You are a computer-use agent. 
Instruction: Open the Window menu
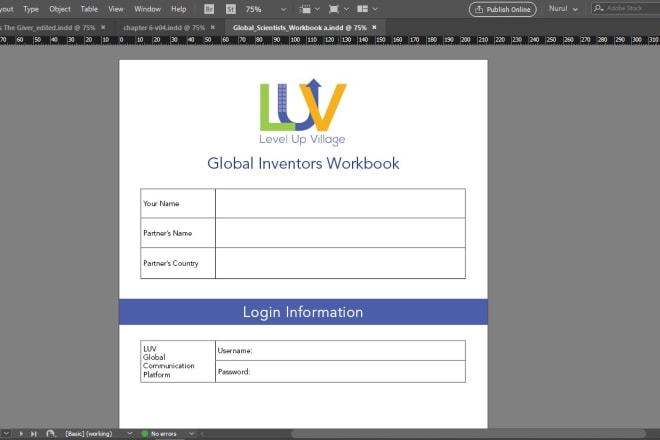pos(147,9)
